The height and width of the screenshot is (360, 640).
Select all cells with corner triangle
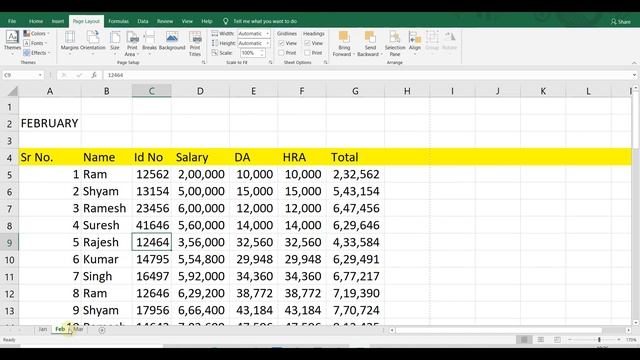[x=12, y=91]
